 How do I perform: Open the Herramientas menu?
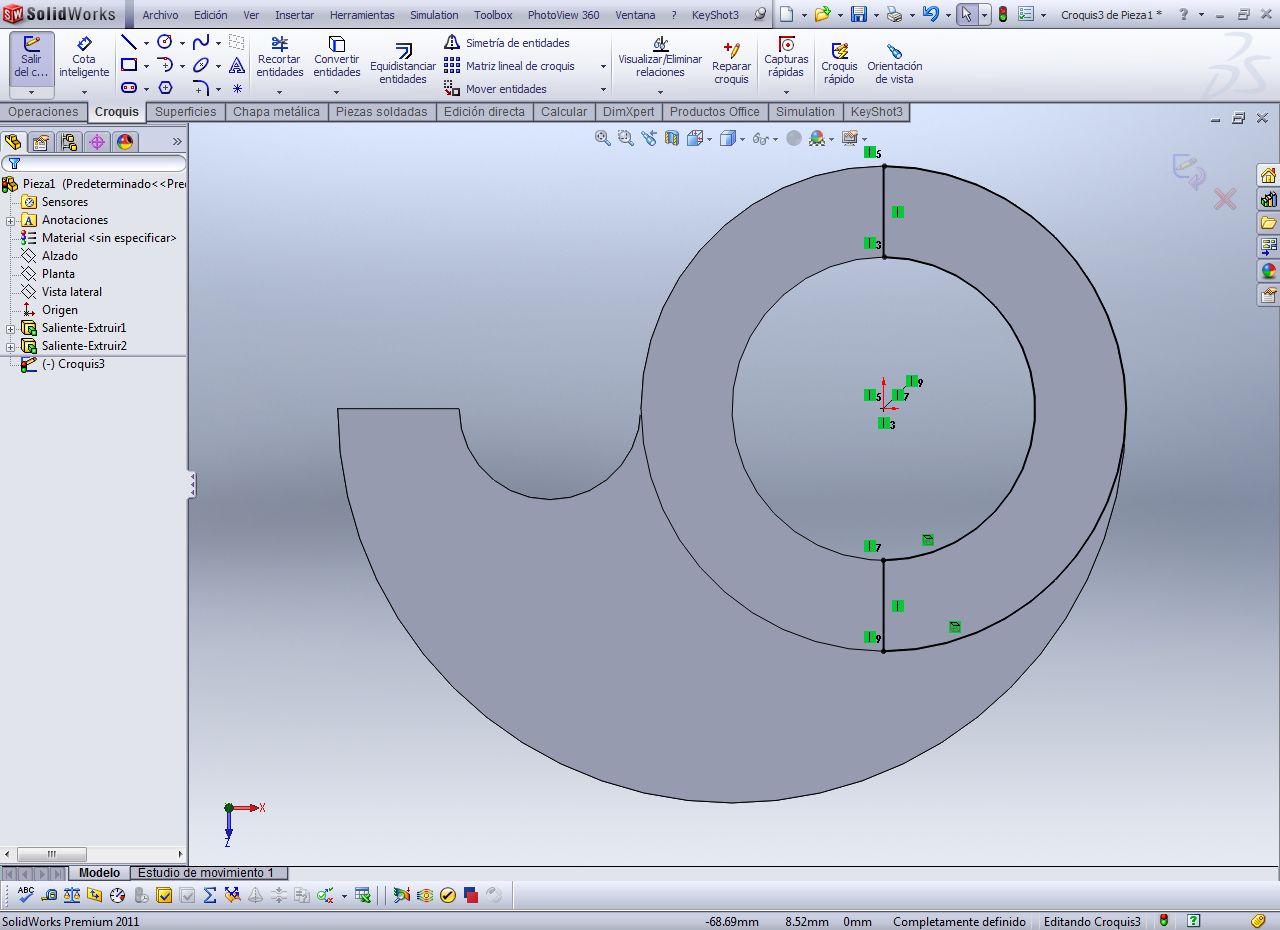point(362,15)
